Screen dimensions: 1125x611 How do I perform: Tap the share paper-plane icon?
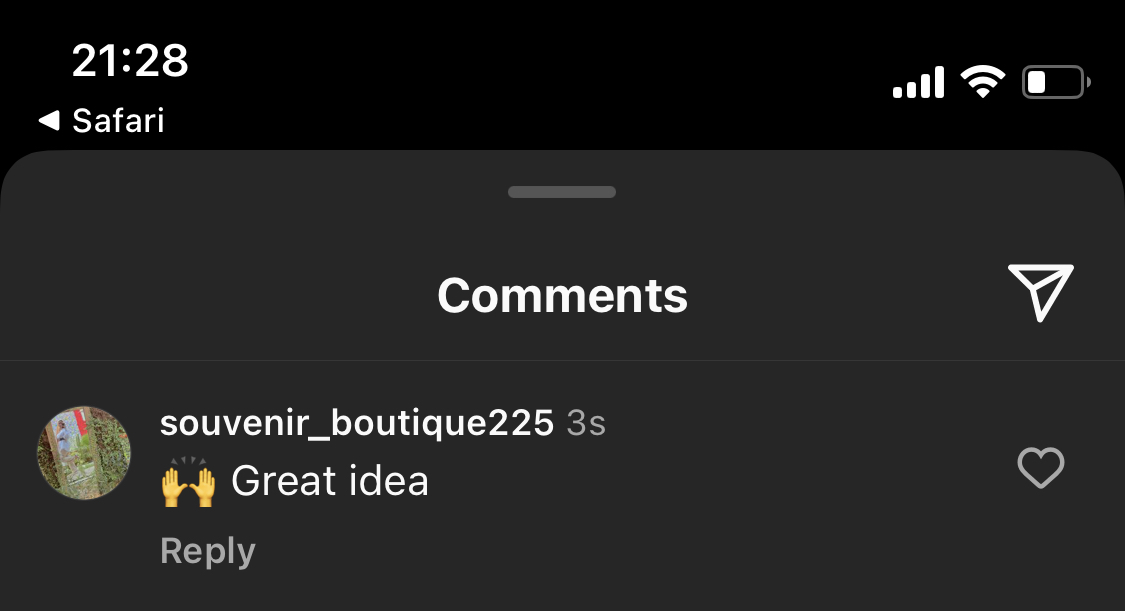[1040, 293]
